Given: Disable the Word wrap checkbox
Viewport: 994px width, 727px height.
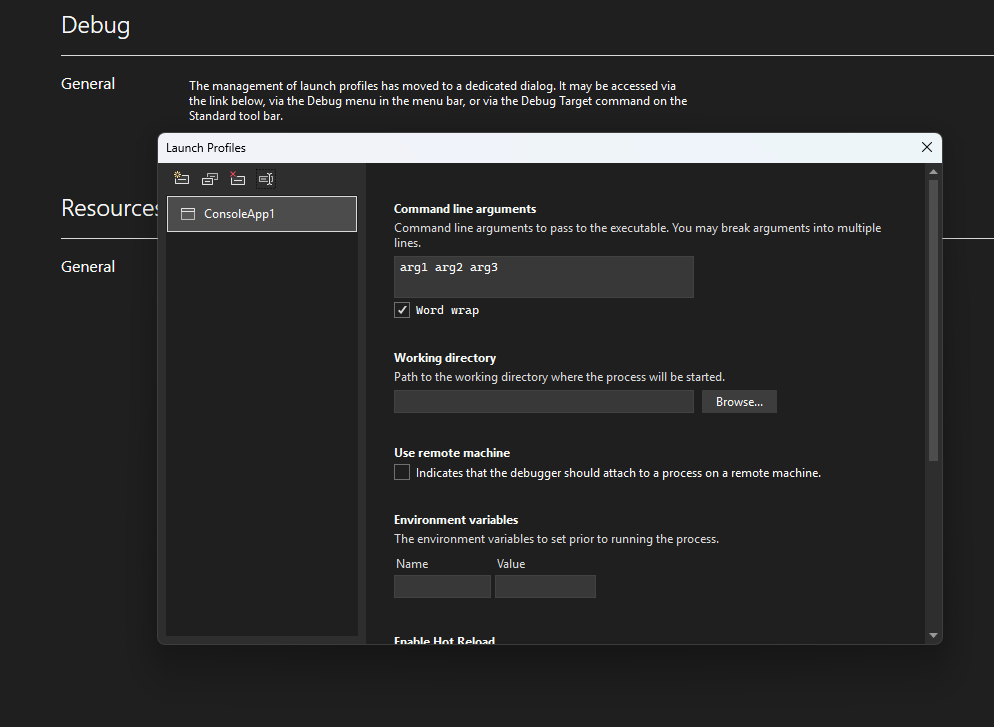Looking at the screenshot, I should [x=402, y=310].
